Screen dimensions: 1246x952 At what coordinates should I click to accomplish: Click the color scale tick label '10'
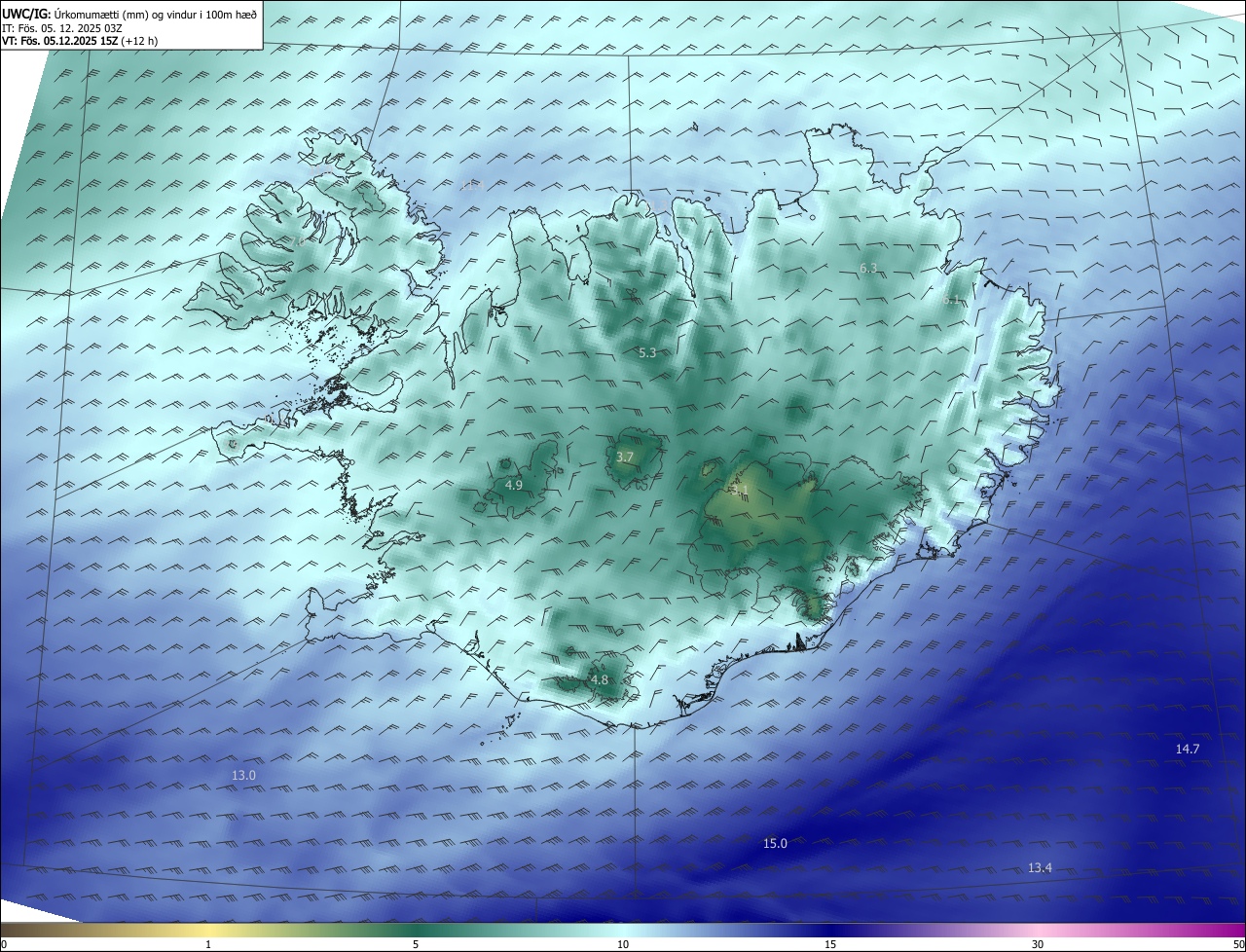coord(623,944)
